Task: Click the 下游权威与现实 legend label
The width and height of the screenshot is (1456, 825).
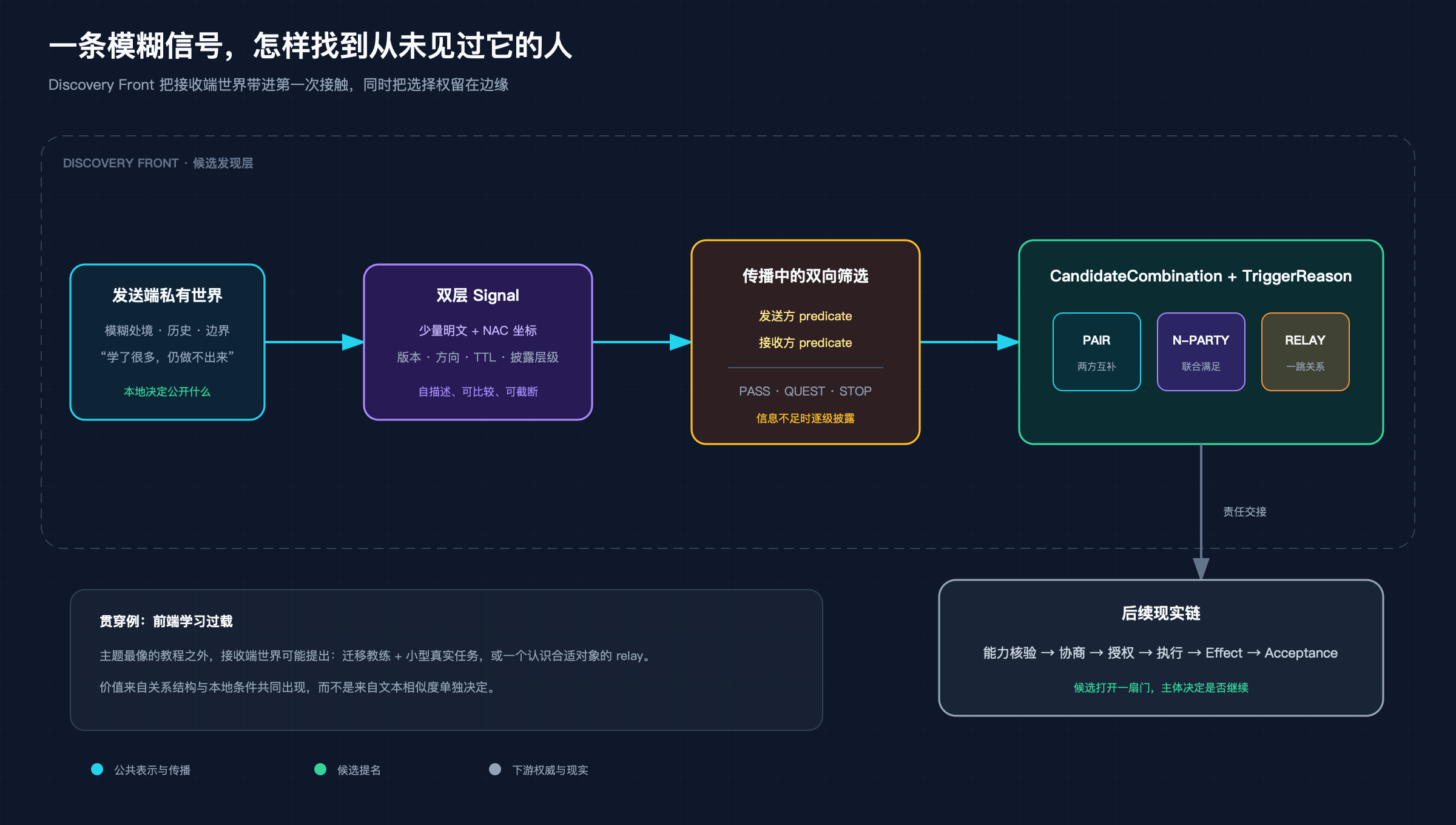Action: click(x=550, y=770)
